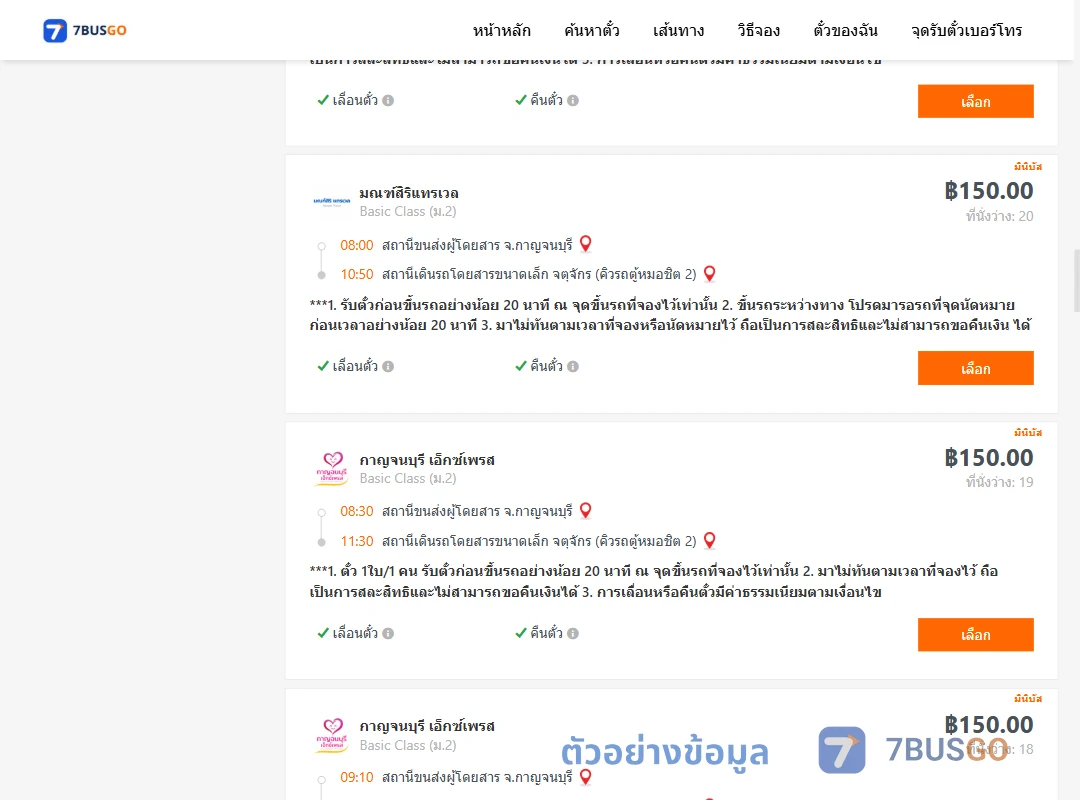Click เลื่อนตั๋ว info icon for 08:00 trip

tap(388, 367)
